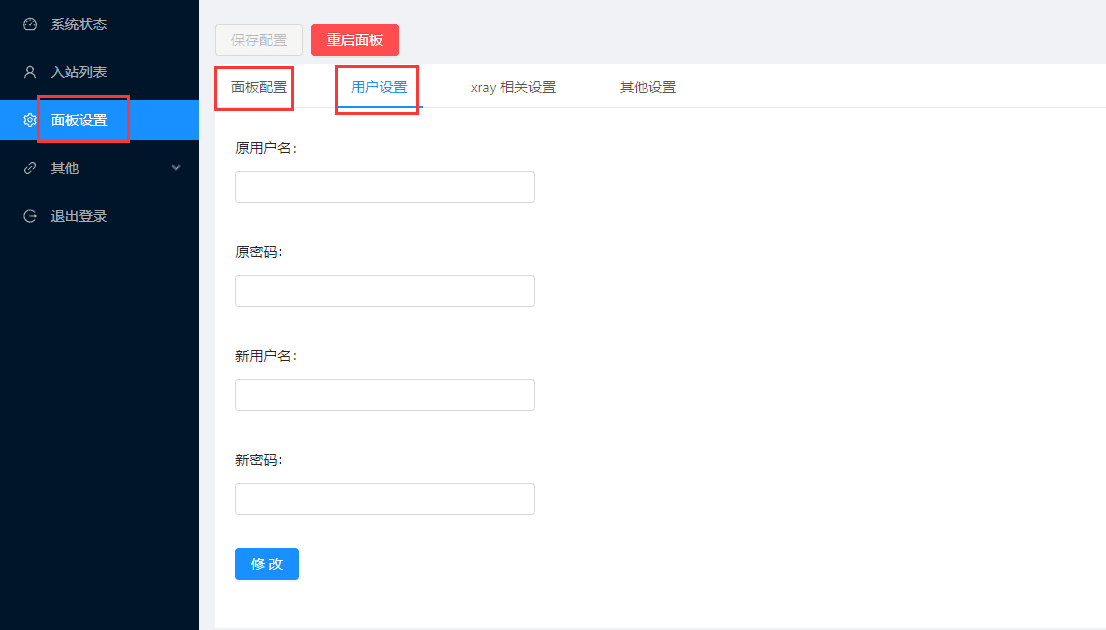Switch to the xray 相关设置 tab
The height and width of the screenshot is (630, 1106).
513,87
